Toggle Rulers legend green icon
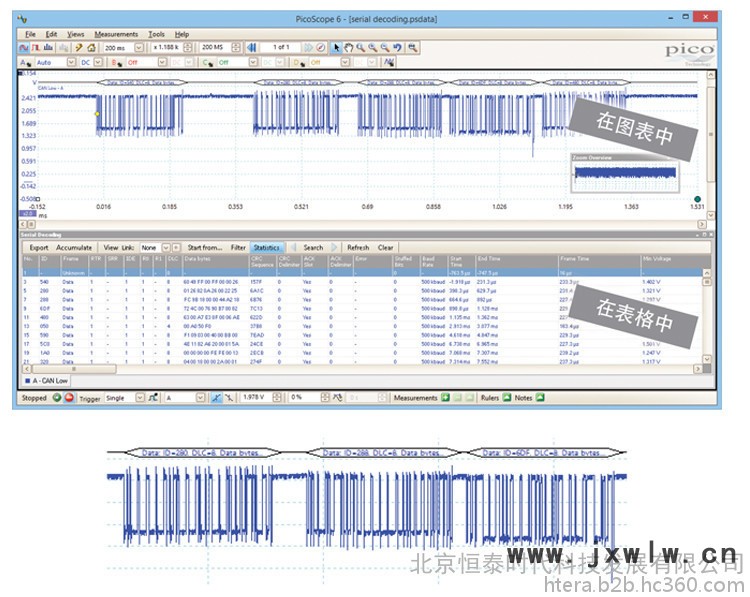This screenshot has width=750, height=597. click(507, 398)
